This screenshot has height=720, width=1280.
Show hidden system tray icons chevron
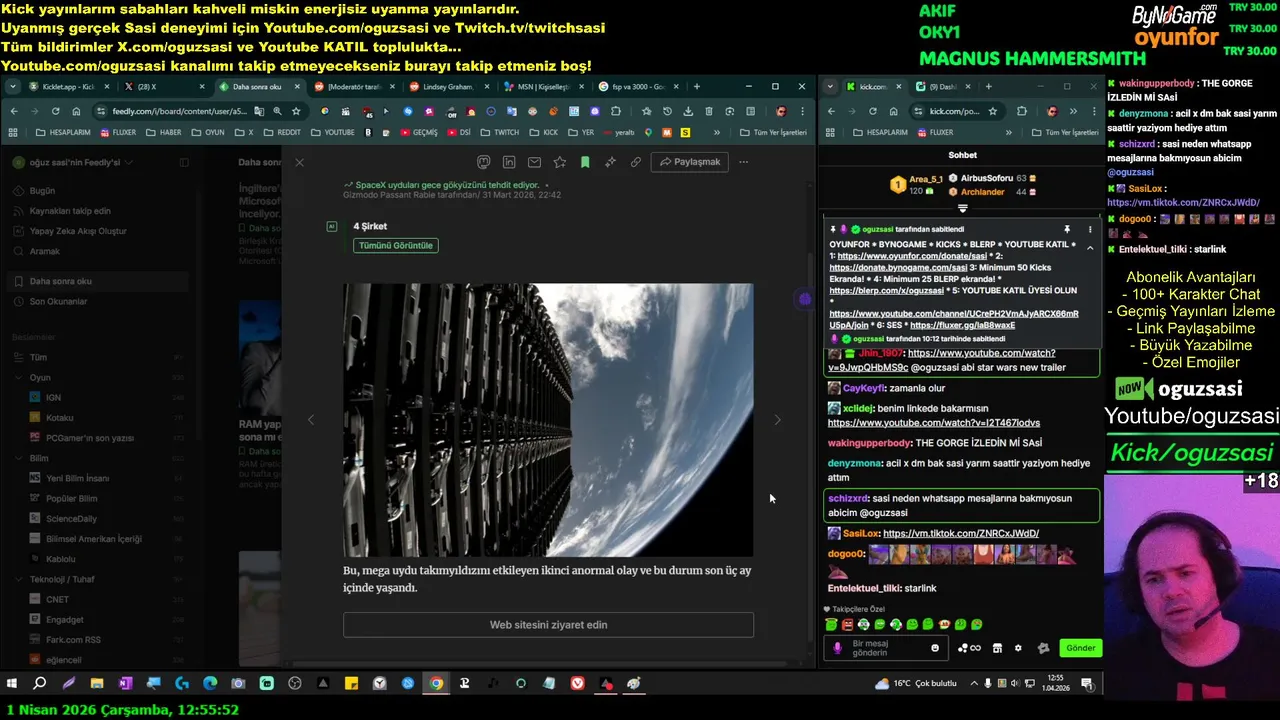[973, 684]
